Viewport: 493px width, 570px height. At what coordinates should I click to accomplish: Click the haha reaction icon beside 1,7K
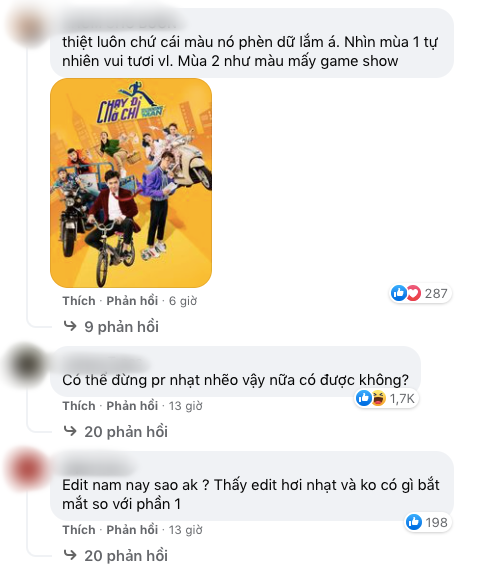coord(378,398)
